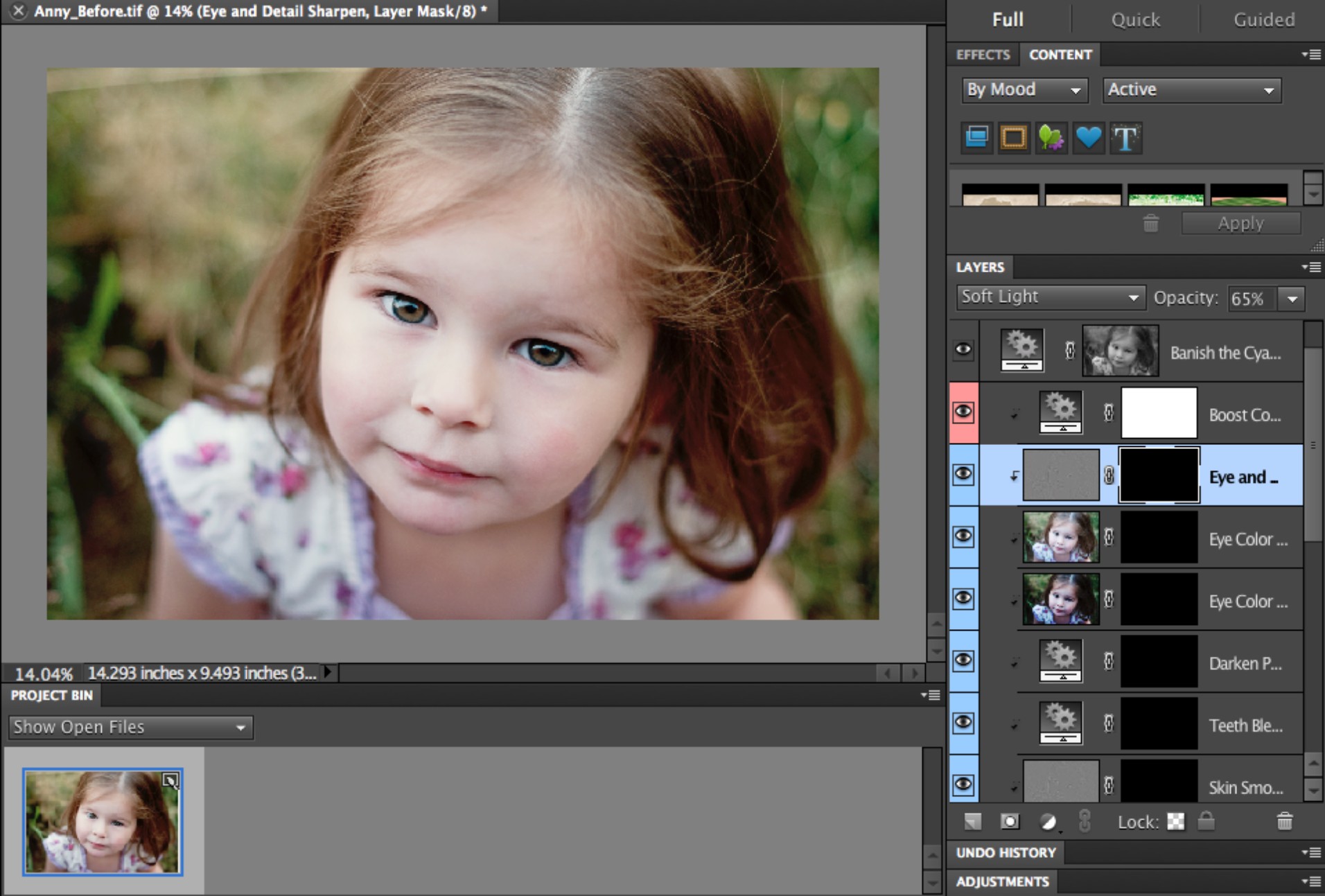Open the Show Open Files dropdown
This screenshot has height=896, width=1325.
click(x=131, y=727)
